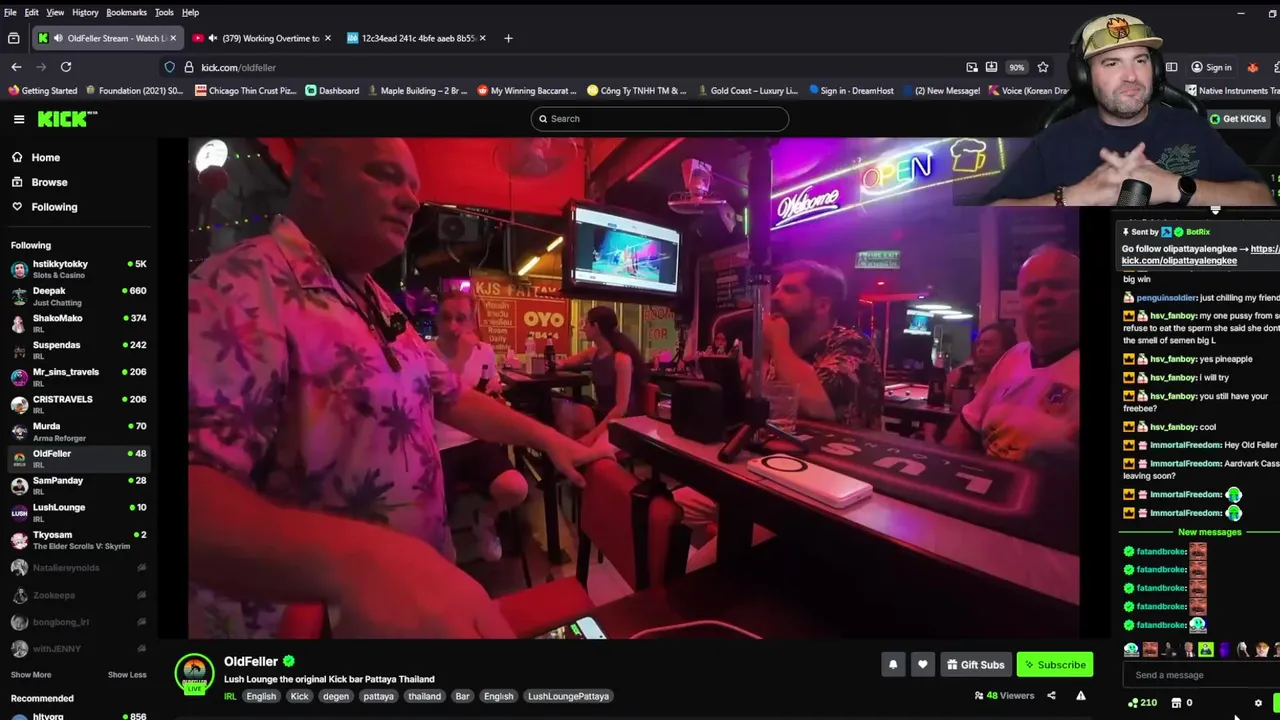1280x720 pixels.
Task: Click the Following heart icon in sidebar
Action: click(17, 206)
